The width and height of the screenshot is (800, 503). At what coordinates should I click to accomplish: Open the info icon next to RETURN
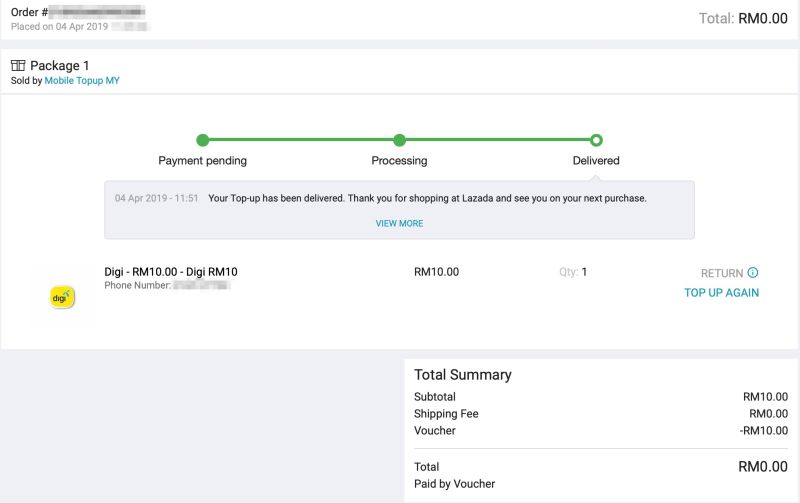pos(753,272)
